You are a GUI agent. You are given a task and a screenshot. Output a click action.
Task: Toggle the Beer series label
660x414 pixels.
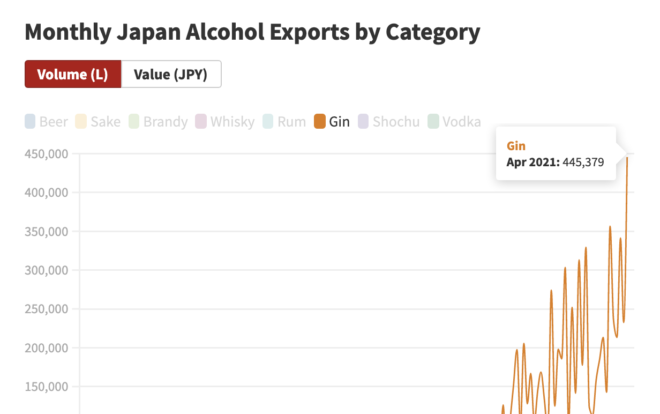pos(53,122)
